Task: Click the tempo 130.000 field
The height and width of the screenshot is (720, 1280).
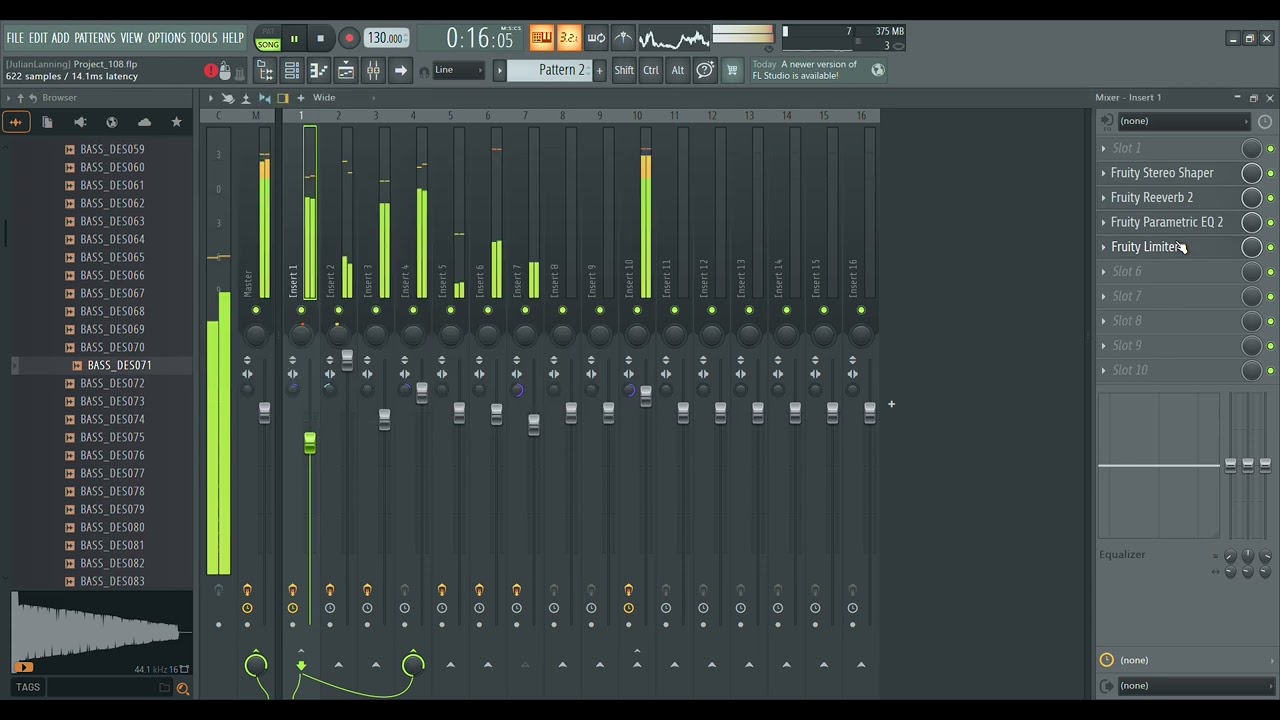Action: pyautogui.click(x=385, y=39)
